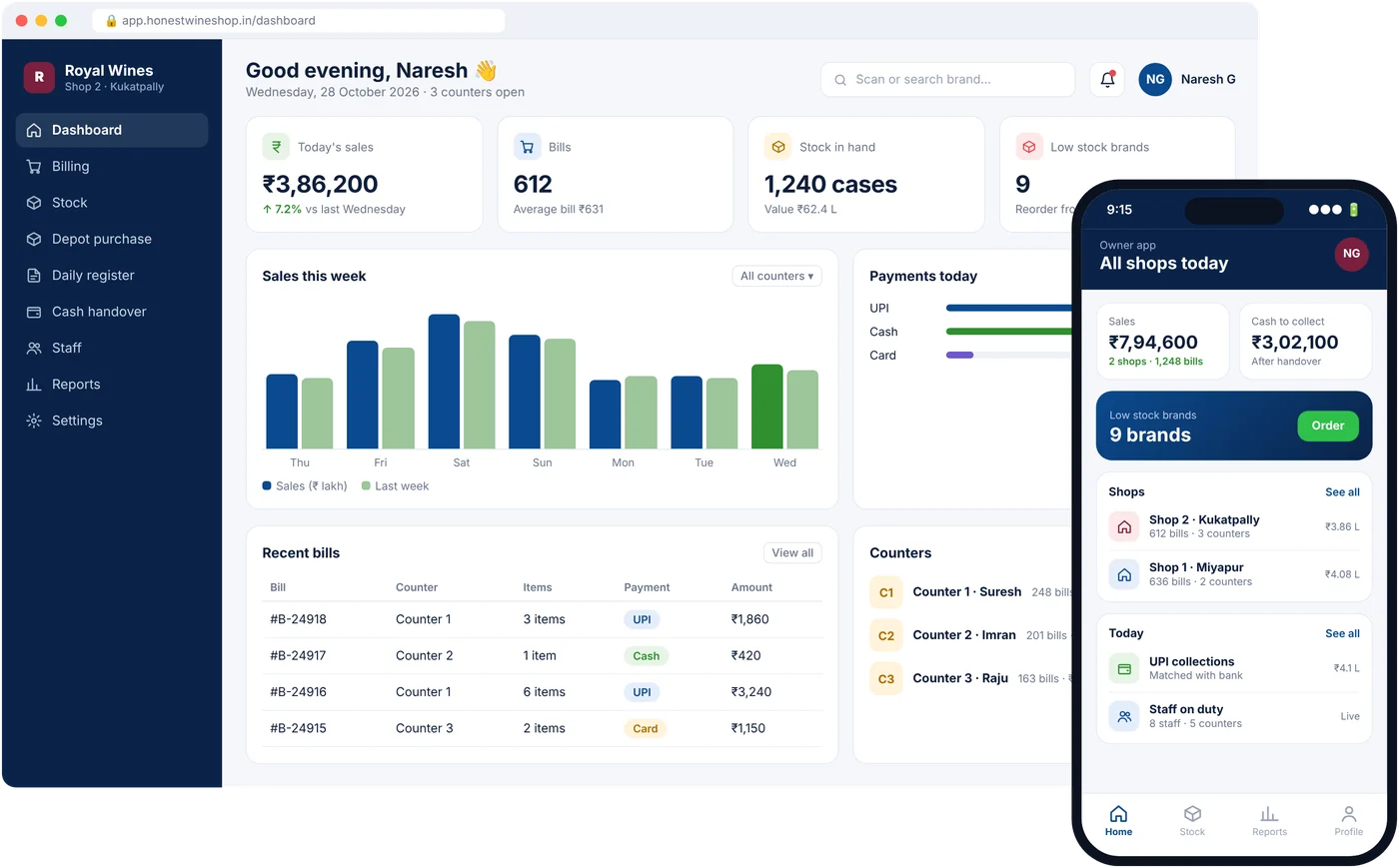Open the NG avatar in desktop header
The width and height of the screenshot is (1399, 868).
click(x=1155, y=79)
